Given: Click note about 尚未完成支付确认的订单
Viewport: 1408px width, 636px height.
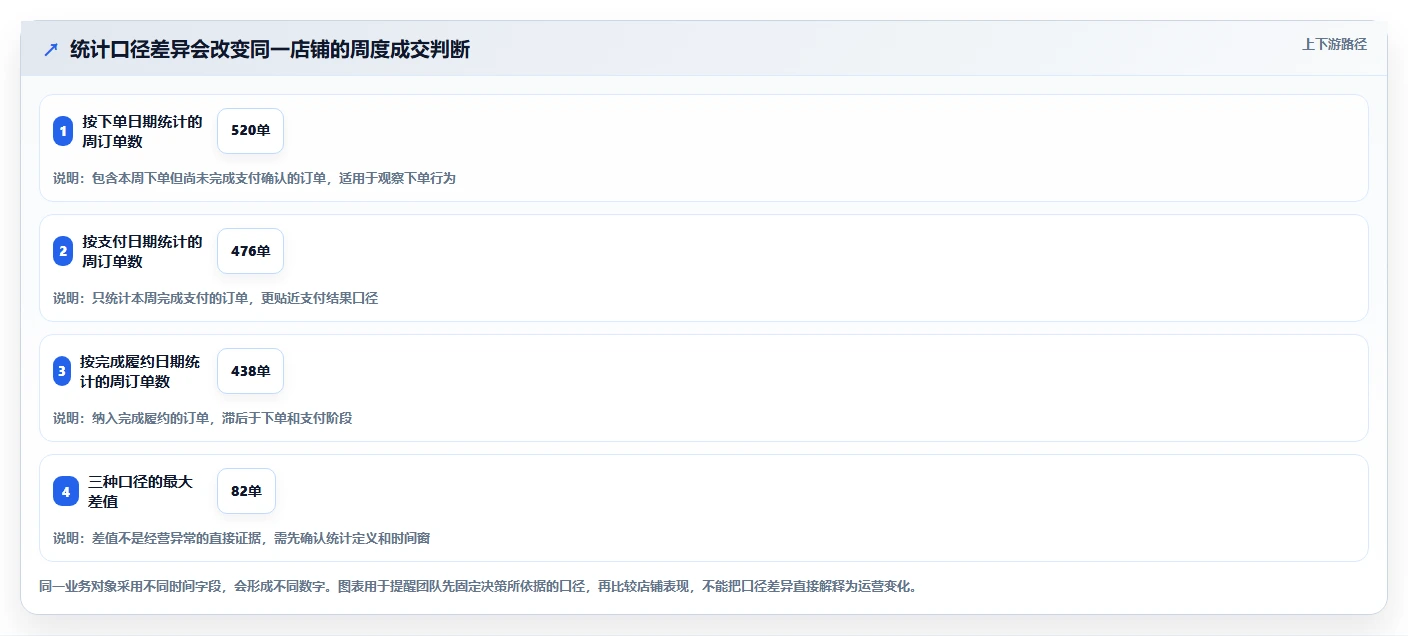Looking at the screenshot, I should 254,178.
